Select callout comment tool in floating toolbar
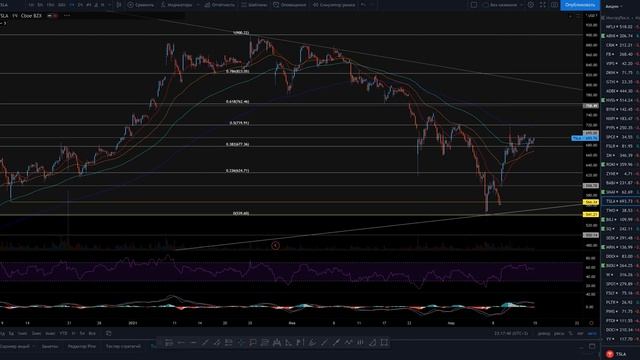Image resolution: width=640 pixels, height=360 pixels. (253, 343)
